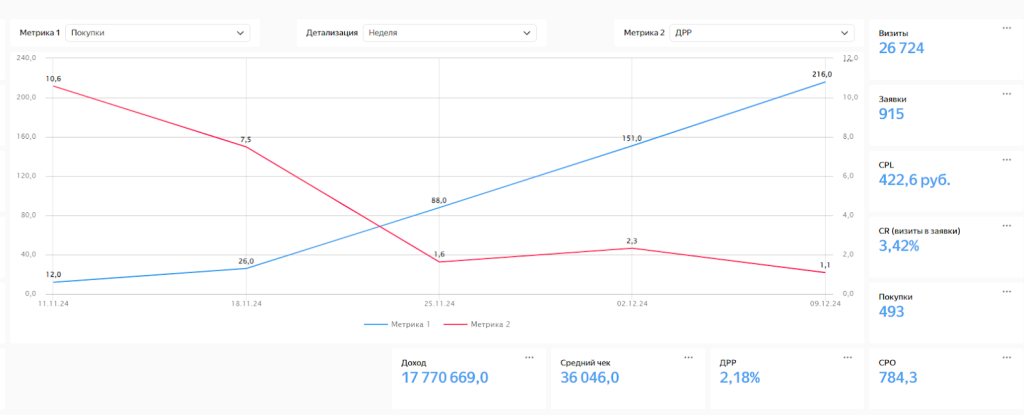Open the Доход card three-dot menu

pos(530,357)
